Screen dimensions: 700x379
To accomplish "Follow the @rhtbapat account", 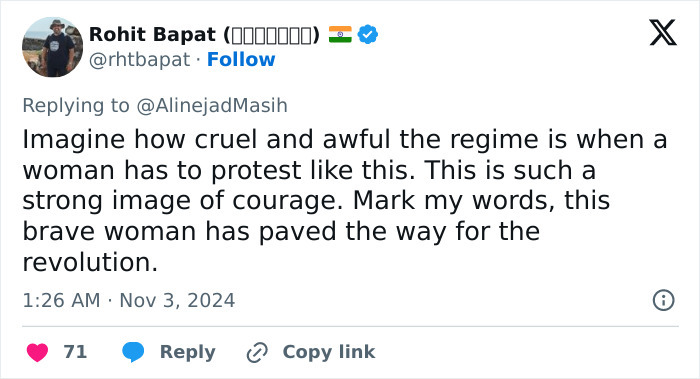I will (241, 59).
